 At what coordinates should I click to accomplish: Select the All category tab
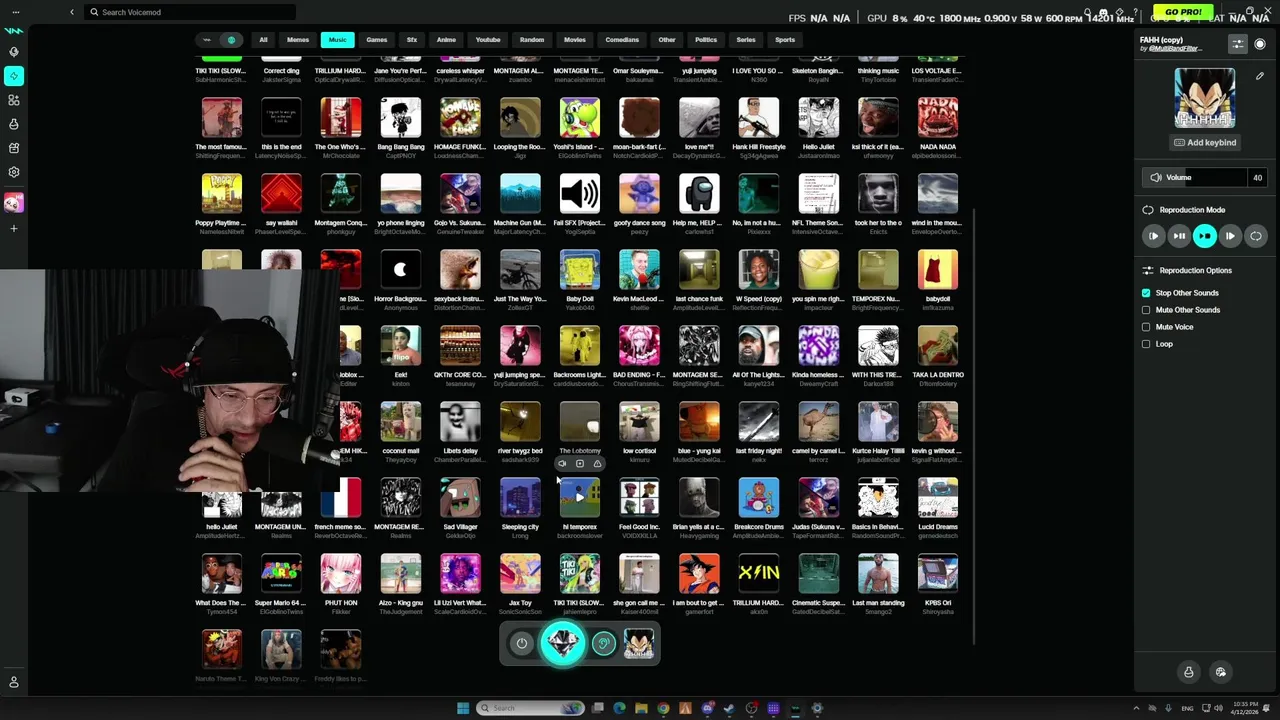[263, 40]
